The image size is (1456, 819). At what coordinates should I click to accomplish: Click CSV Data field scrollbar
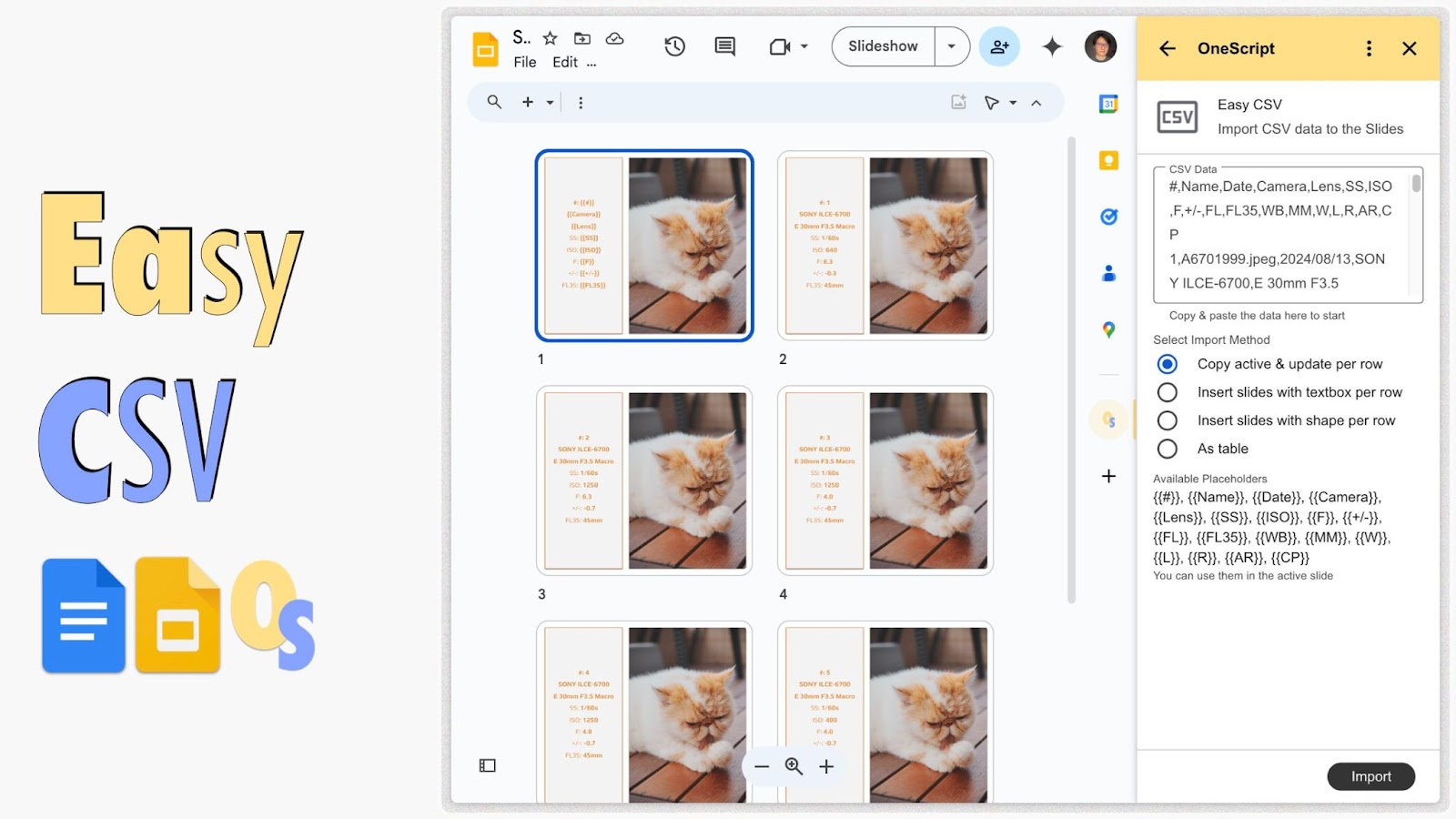tap(1416, 185)
